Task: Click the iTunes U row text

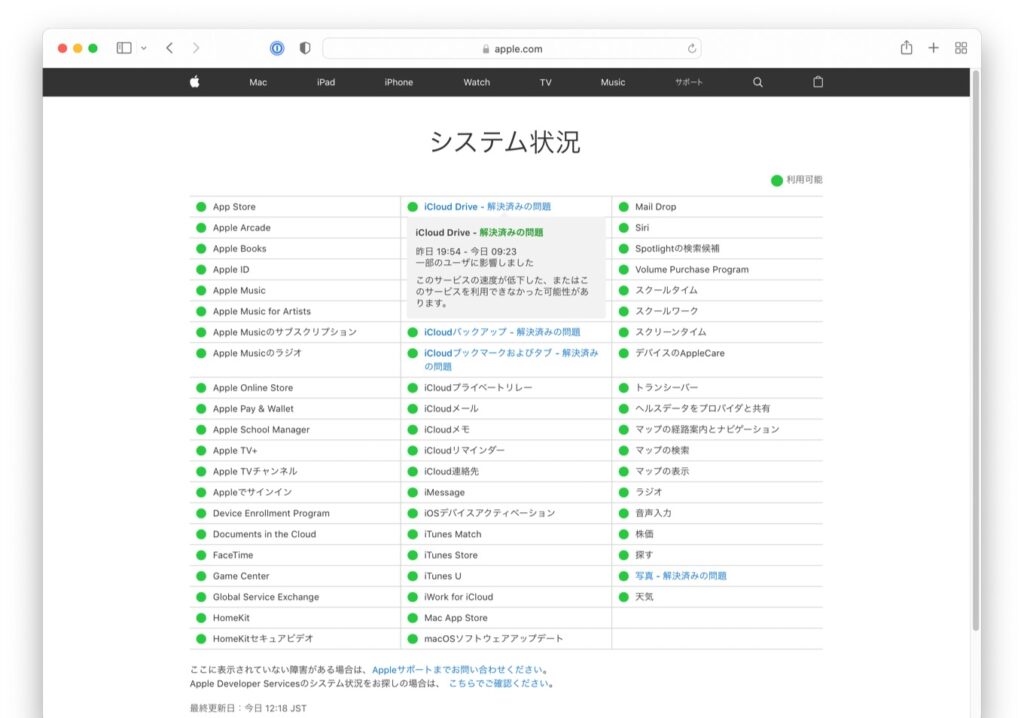Action: point(442,576)
